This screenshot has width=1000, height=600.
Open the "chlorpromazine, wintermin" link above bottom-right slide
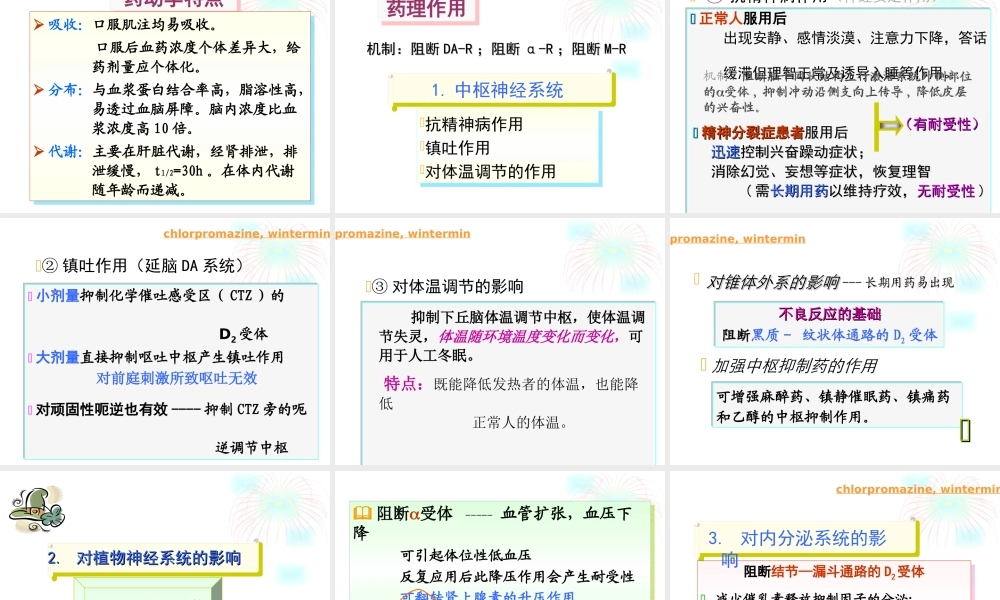click(917, 489)
